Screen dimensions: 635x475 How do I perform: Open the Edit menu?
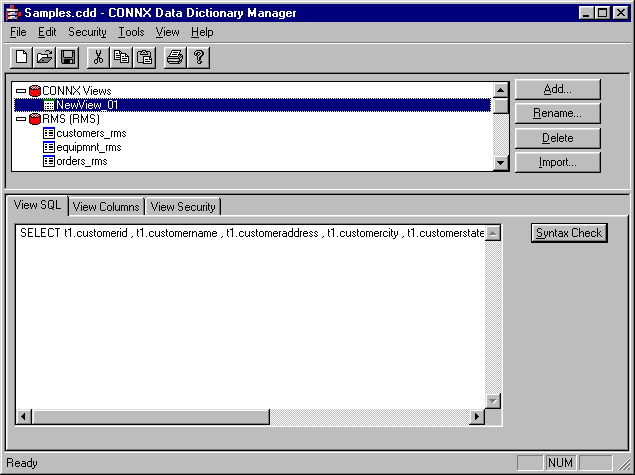[47, 32]
